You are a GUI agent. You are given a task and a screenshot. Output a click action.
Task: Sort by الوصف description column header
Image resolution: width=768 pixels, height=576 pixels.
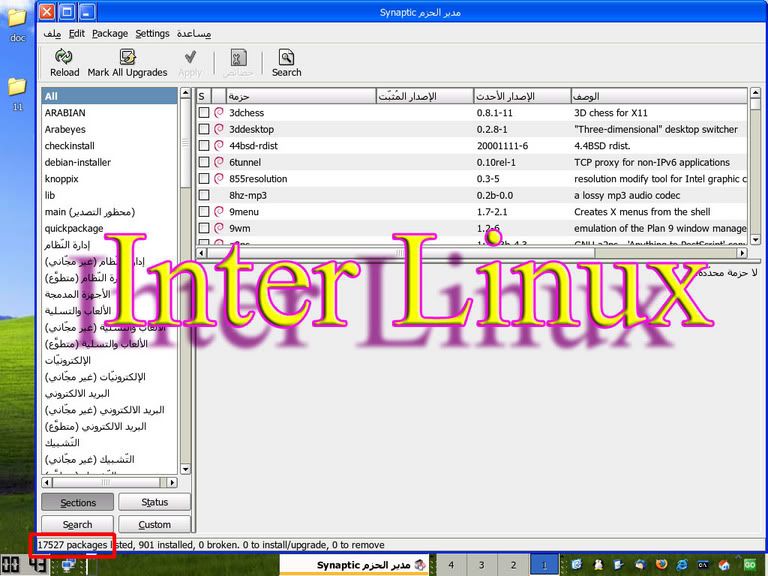pos(659,96)
